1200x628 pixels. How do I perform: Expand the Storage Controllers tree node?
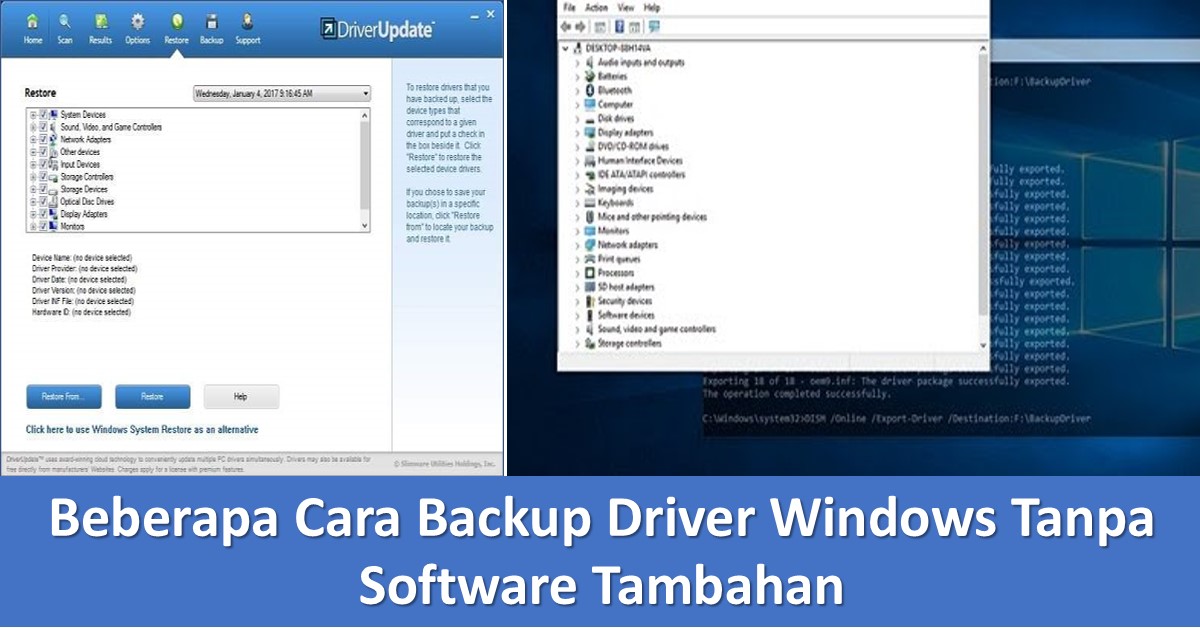pyautogui.click(x=33, y=177)
